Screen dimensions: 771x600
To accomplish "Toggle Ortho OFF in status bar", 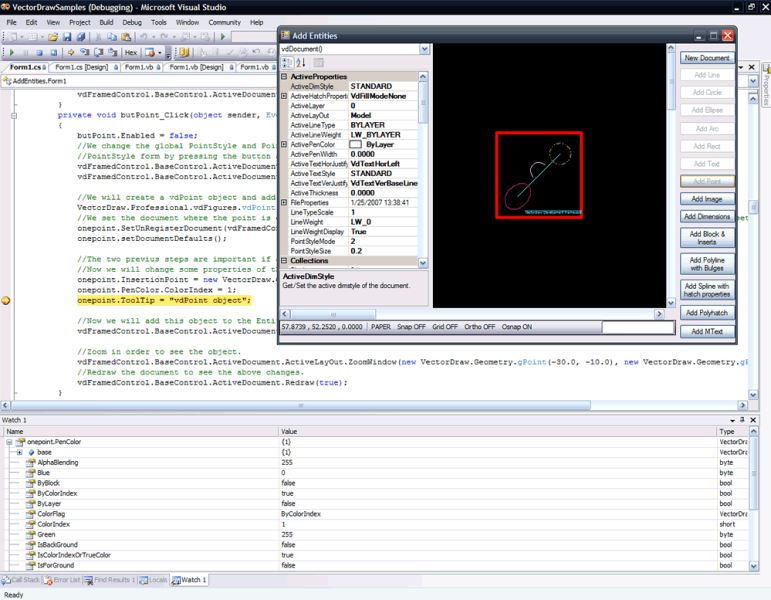I will coord(479,327).
